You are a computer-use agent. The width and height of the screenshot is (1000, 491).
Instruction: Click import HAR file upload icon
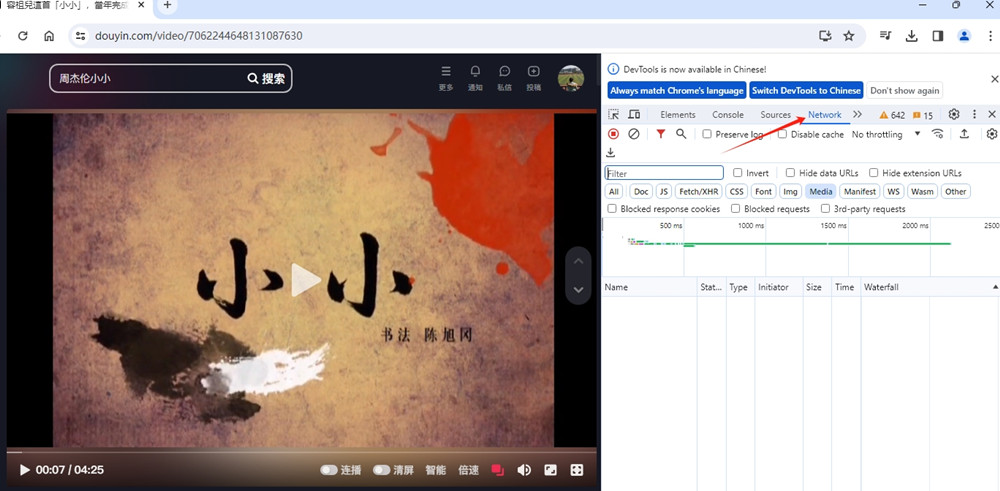coord(964,134)
